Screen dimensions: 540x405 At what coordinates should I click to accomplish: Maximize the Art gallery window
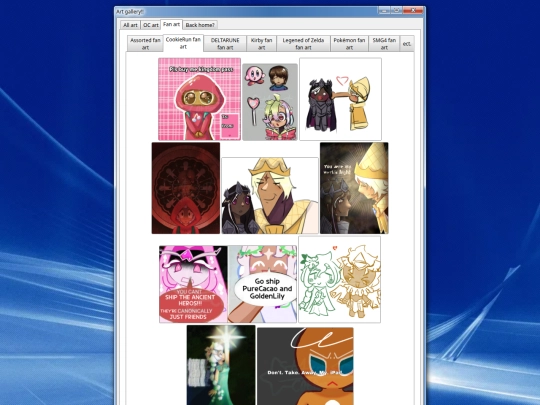(396, 10)
